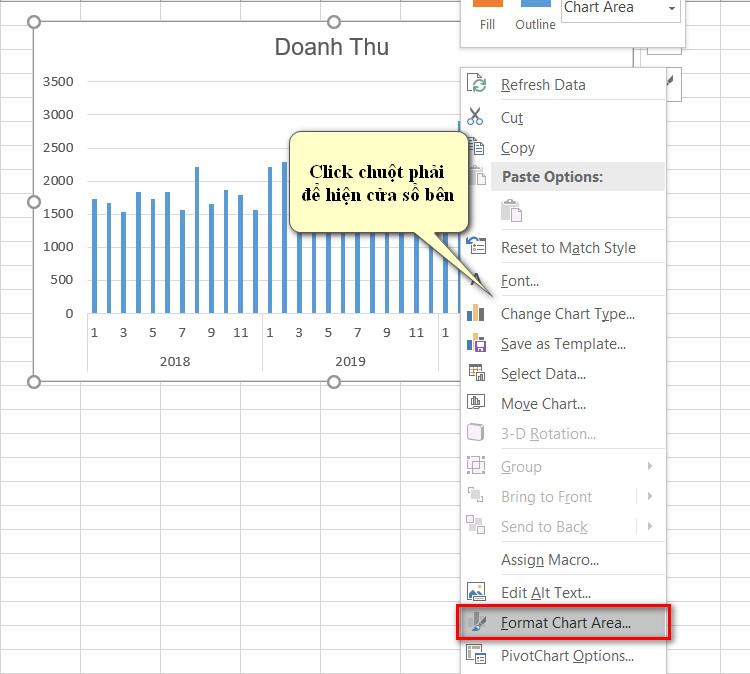Click the 2019 year axis label
Viewport: 750px width, 674px height.
coord(350,361)
